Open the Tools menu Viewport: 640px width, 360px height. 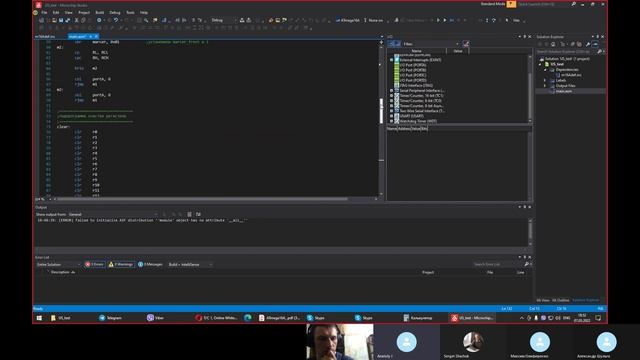pos(130,13)
